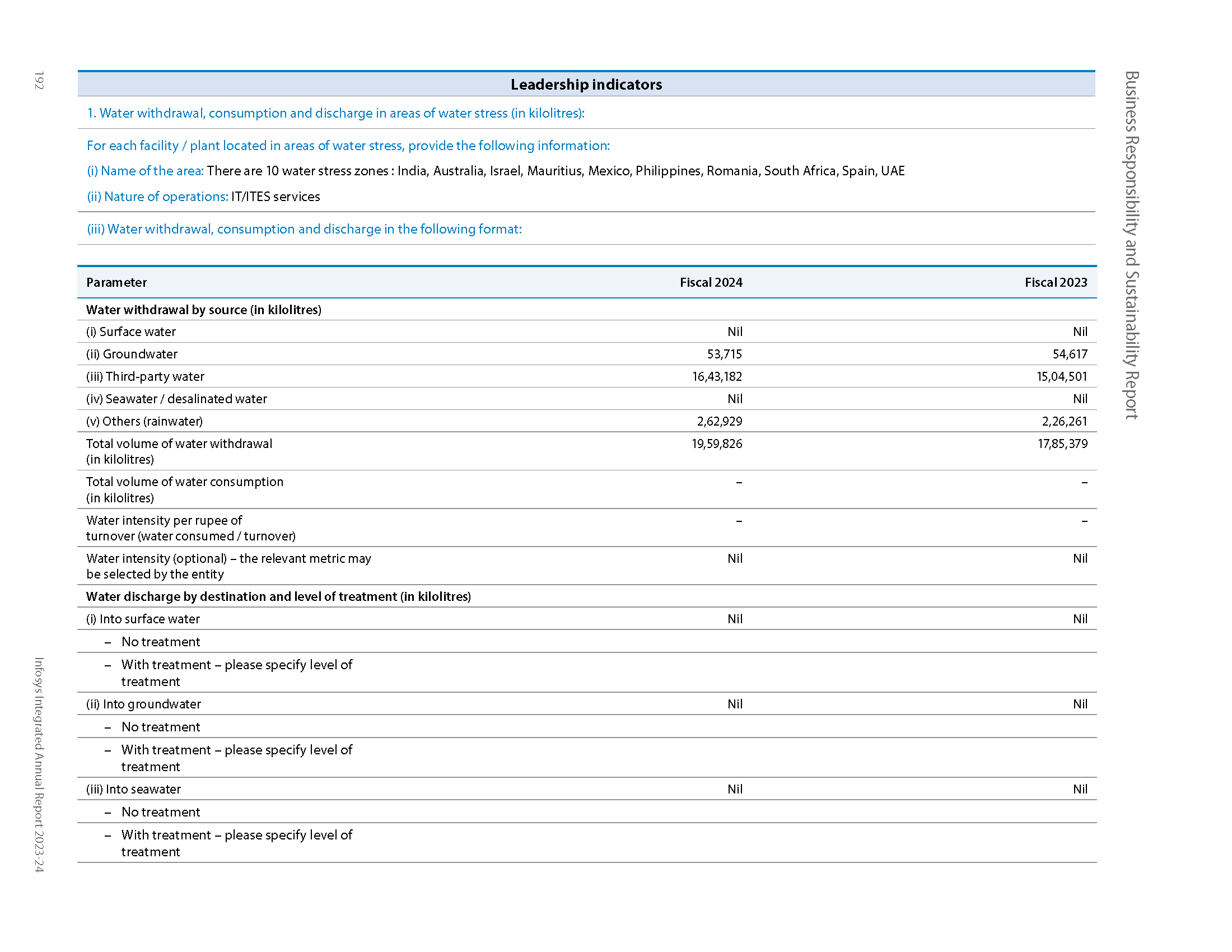Click the Nature of operations label

tap(157, 197)
